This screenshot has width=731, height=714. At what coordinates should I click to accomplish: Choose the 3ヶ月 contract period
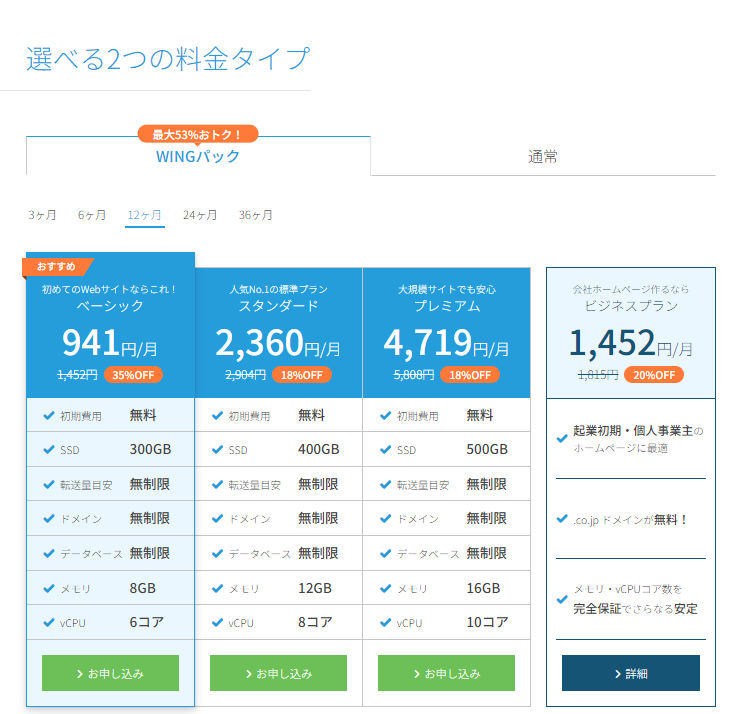pos(42,215)
